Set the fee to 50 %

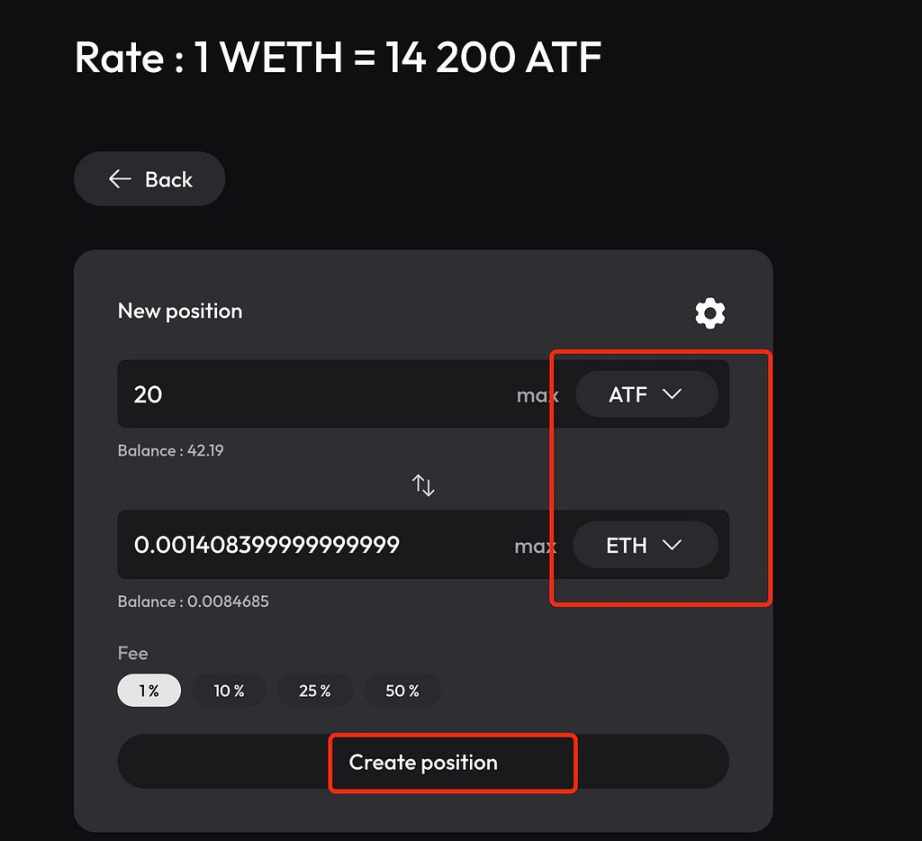tap(402, 691)
